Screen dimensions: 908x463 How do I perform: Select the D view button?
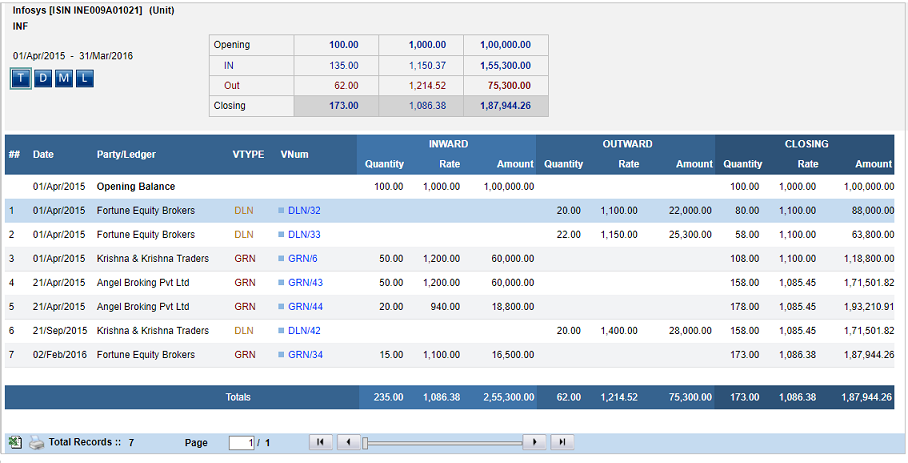click(x=43, y=78)
